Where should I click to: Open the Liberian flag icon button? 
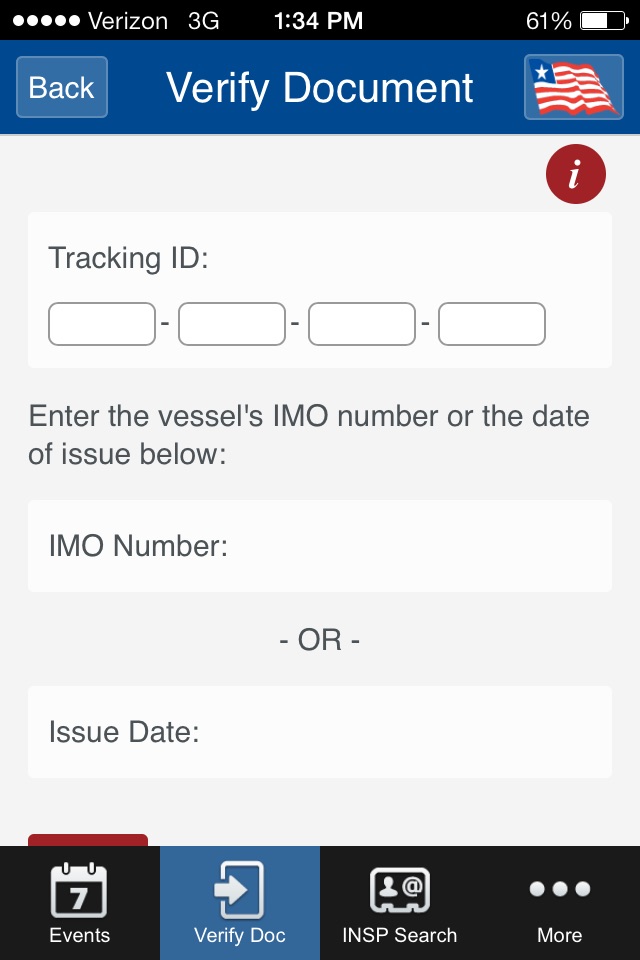[574, 87]
